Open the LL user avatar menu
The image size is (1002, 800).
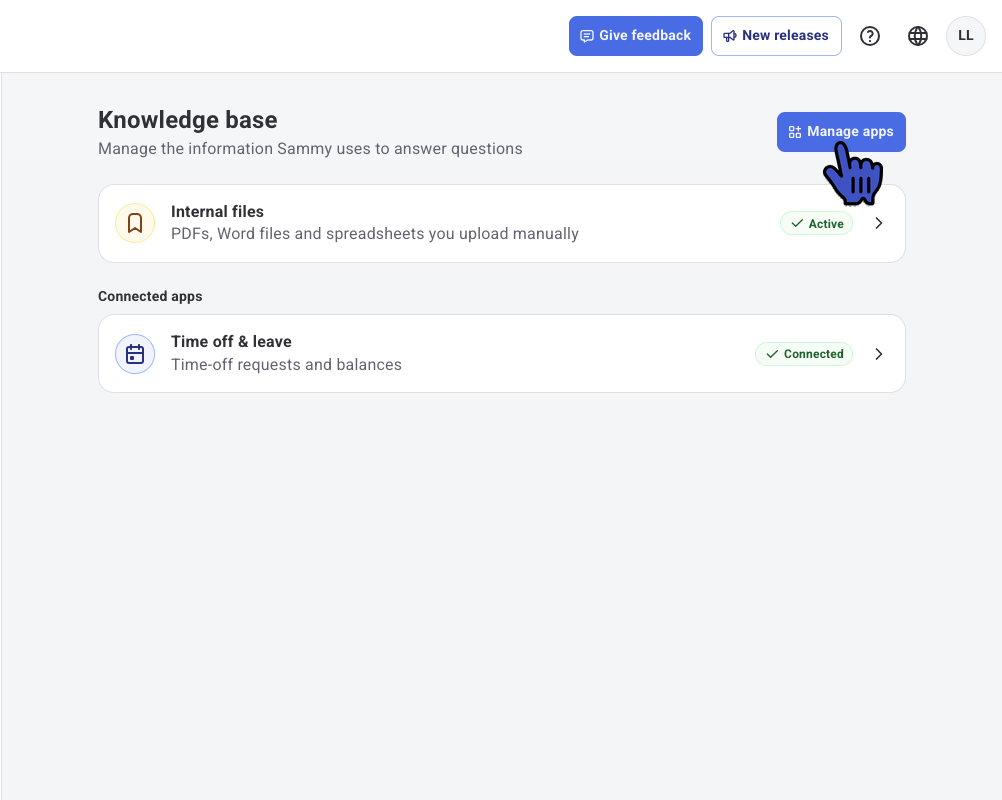[965, 36]
